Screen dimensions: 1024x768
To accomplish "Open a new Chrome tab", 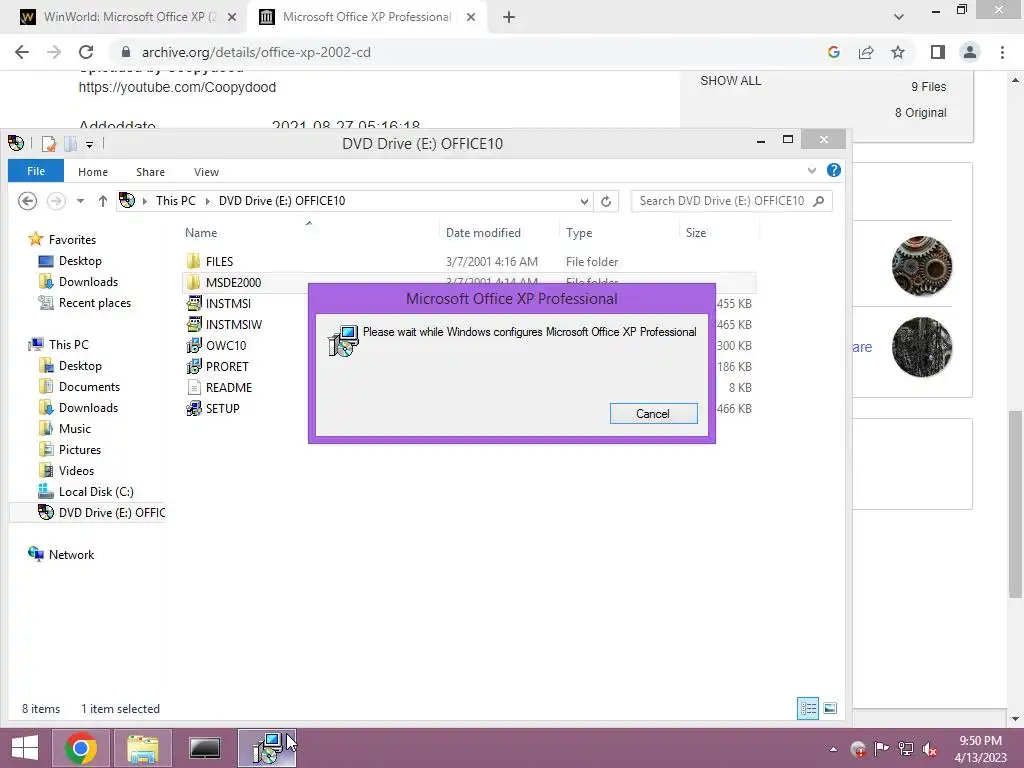I will tap(509, 18).
